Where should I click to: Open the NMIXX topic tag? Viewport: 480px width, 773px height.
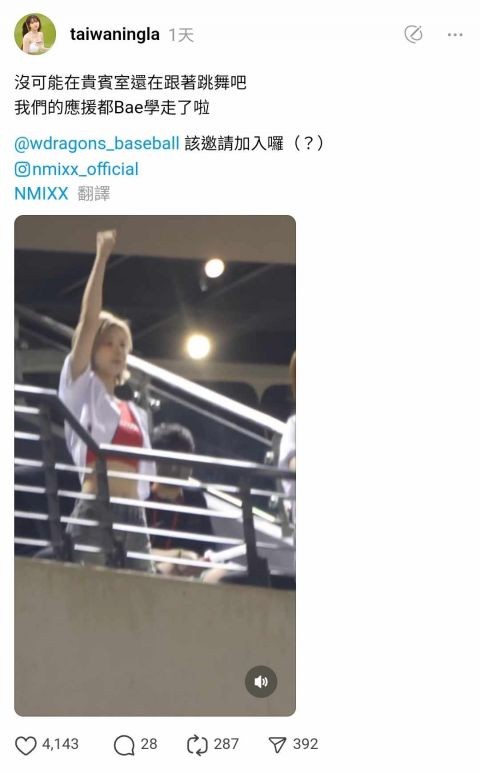pyautogui.click(x=41, y=194)
